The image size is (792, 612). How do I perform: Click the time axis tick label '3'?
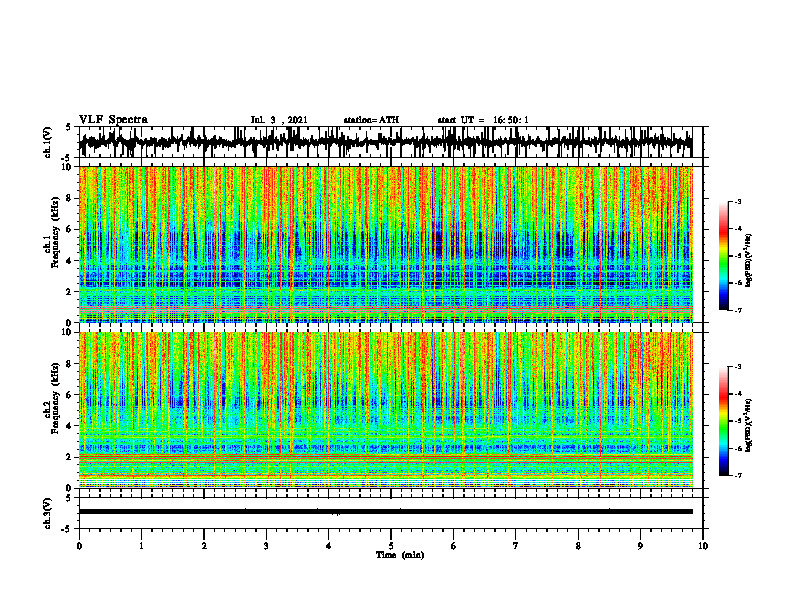pyautogui.click(x=266, y=546)
